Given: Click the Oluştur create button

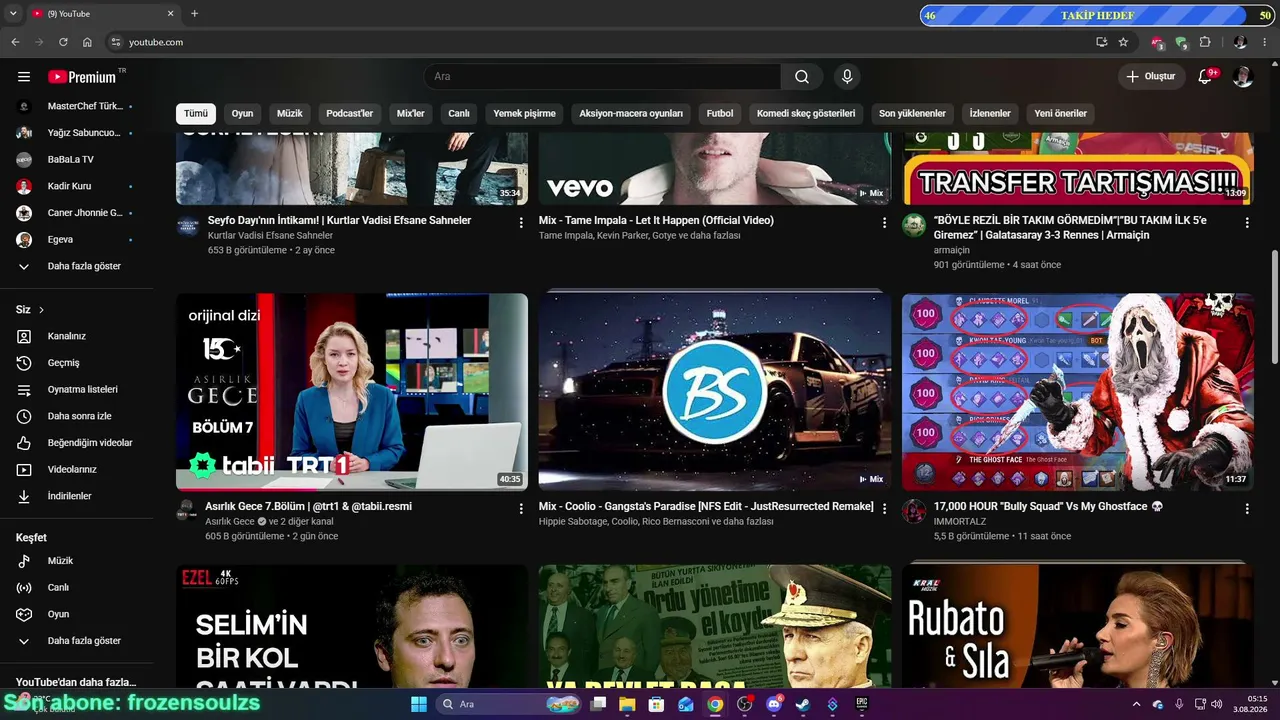Looking at the screenshot, I should click(x=1151, y=77).
